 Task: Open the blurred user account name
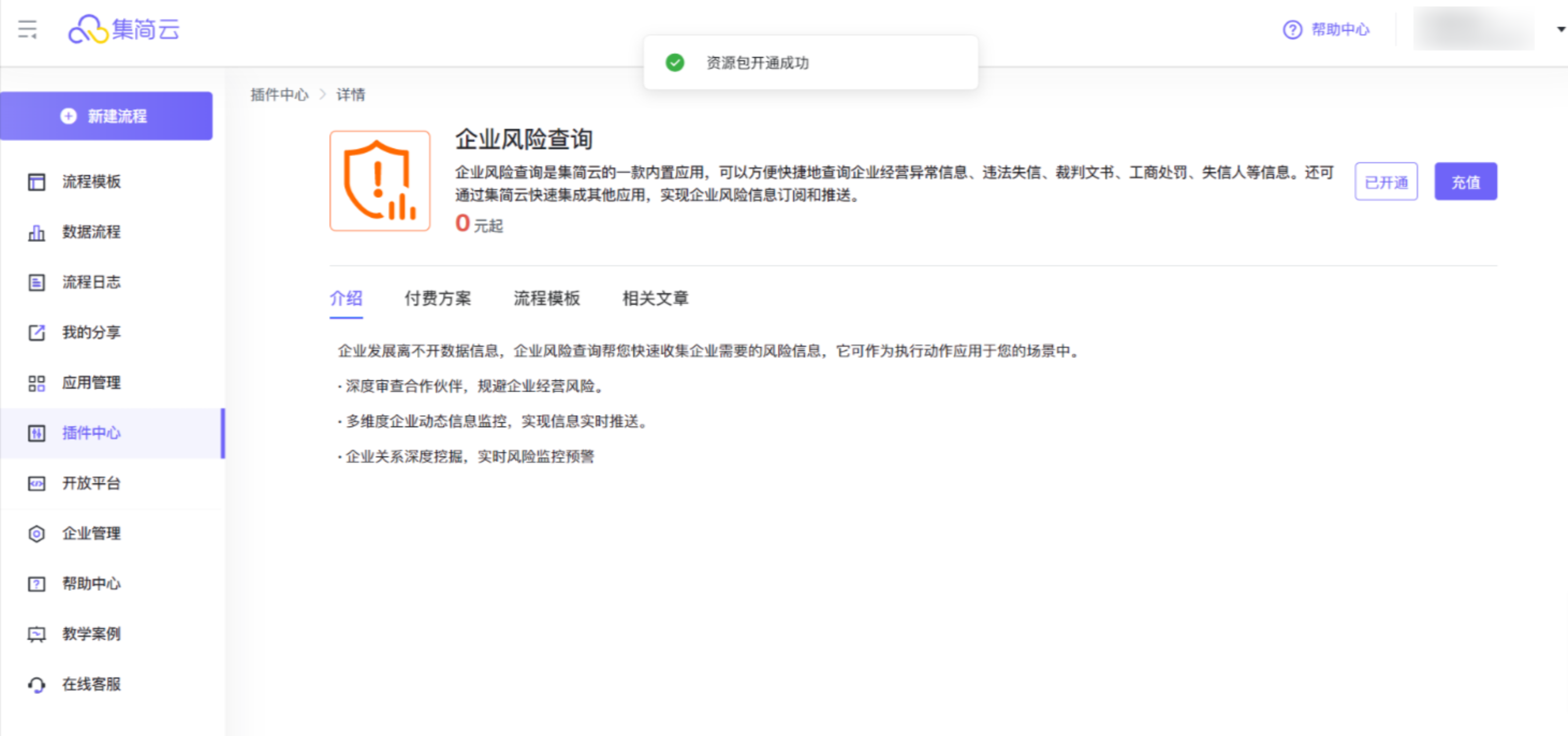coord(1473,29)
